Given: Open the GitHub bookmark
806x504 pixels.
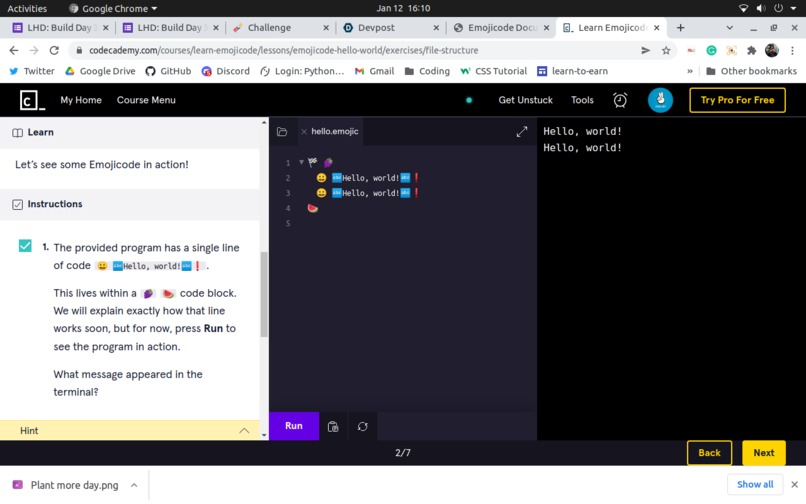Looking at the screenshot, I should point(168,71).
